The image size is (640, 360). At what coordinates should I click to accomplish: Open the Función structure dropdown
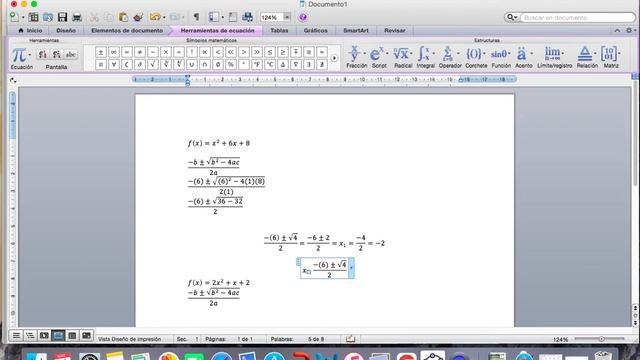point(501,57)
